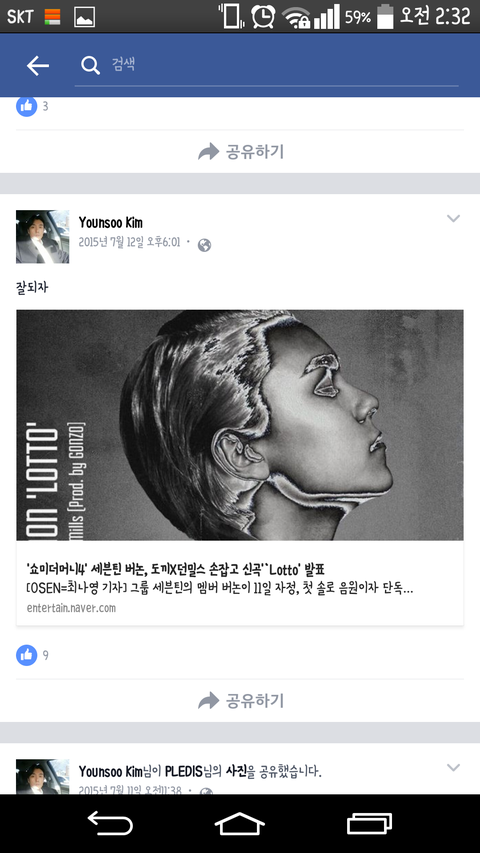Open Younsoo Kim's profile picture on 잘되자 post
Image resolution: width=480 pixels, height=853 pixels.
click(42, 237)
